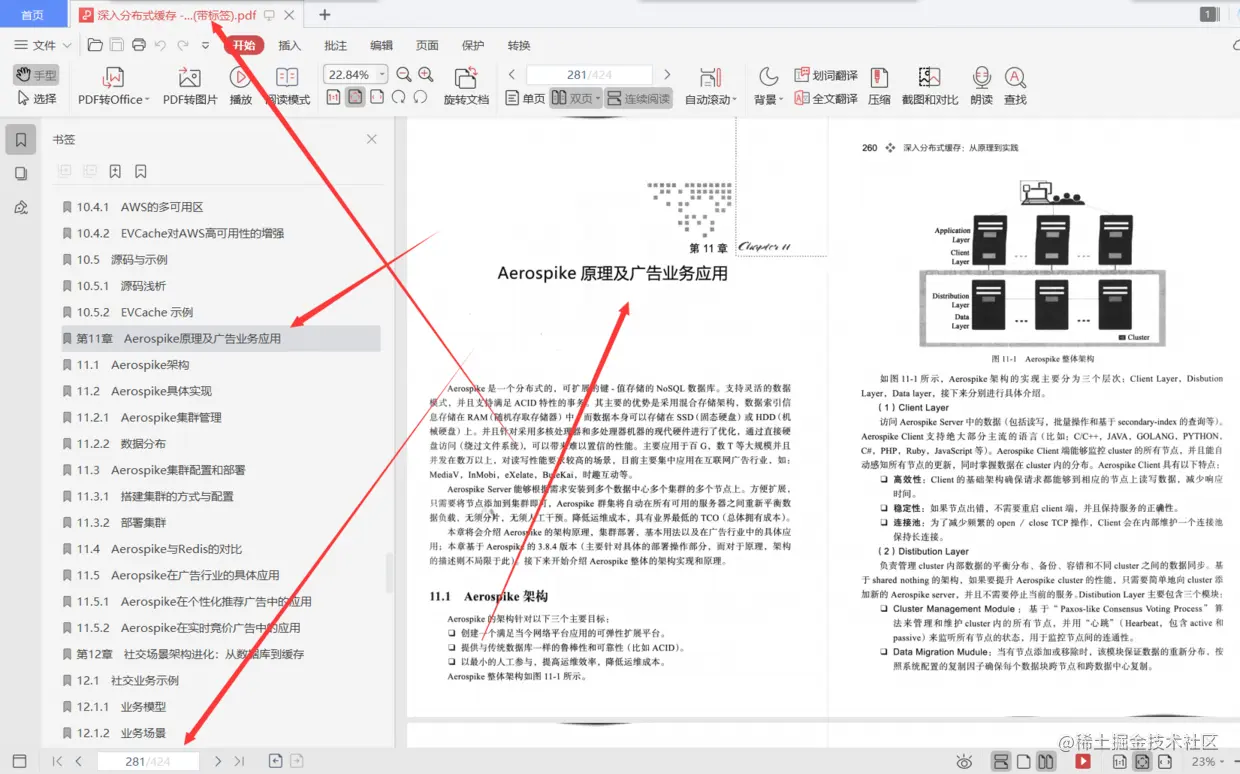This screenshot has height=774, width=1240.
Task: Toggle actual size 1:1 button beside zoom box
Action: coord(333,97)
